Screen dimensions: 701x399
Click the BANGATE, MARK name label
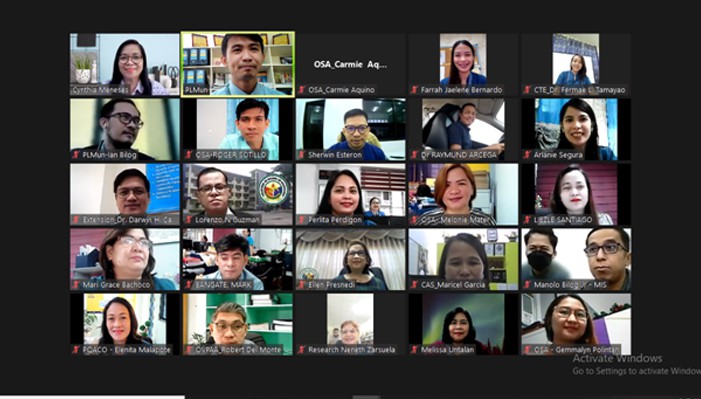[223, 285]
